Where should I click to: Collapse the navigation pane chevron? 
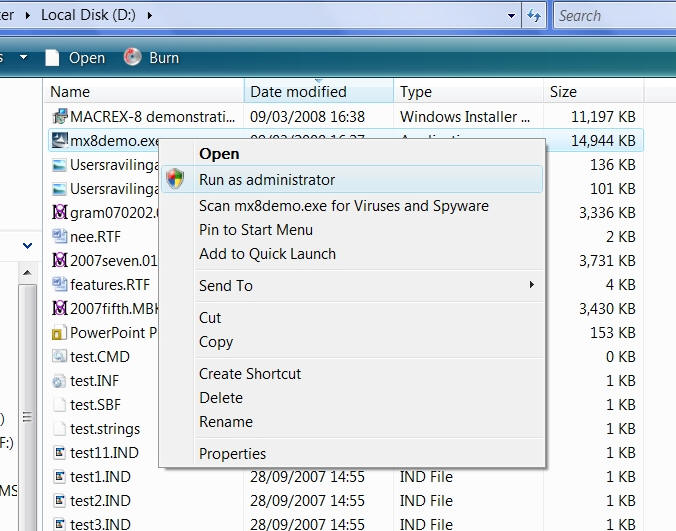27,246
